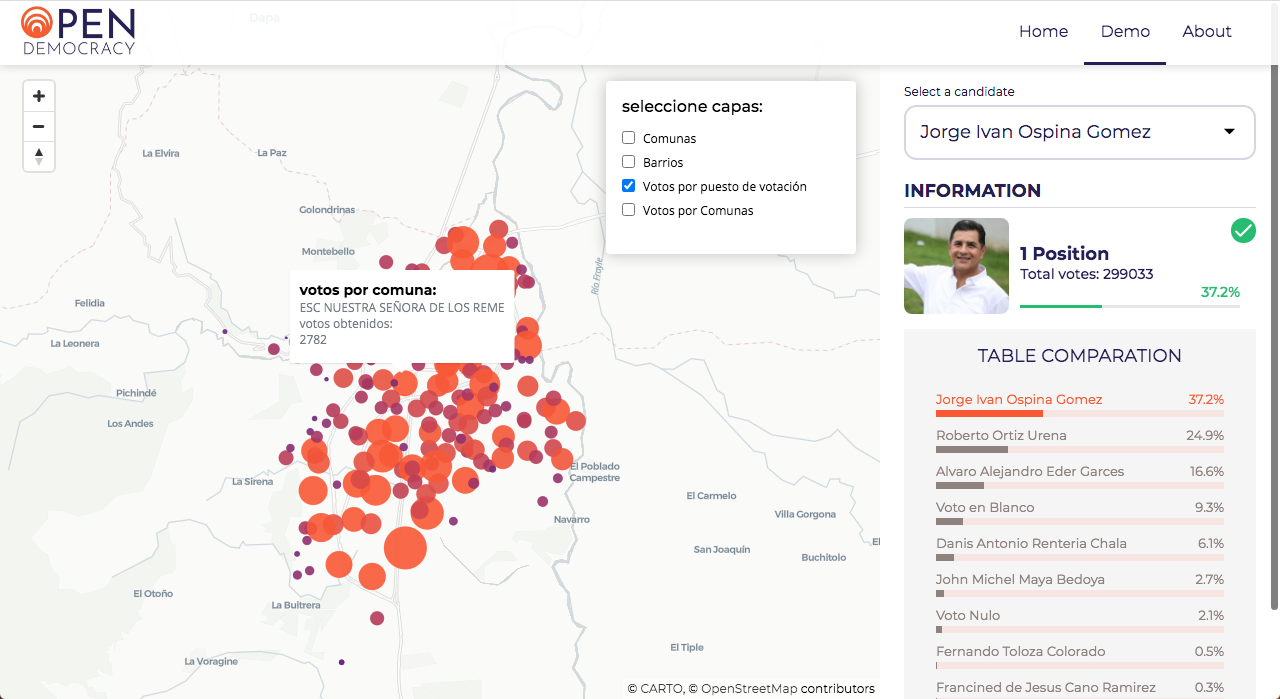Viewport: 1280px width, 699px height.
Task: Click the INFORMATION section heading
Action: click(972, 190)
